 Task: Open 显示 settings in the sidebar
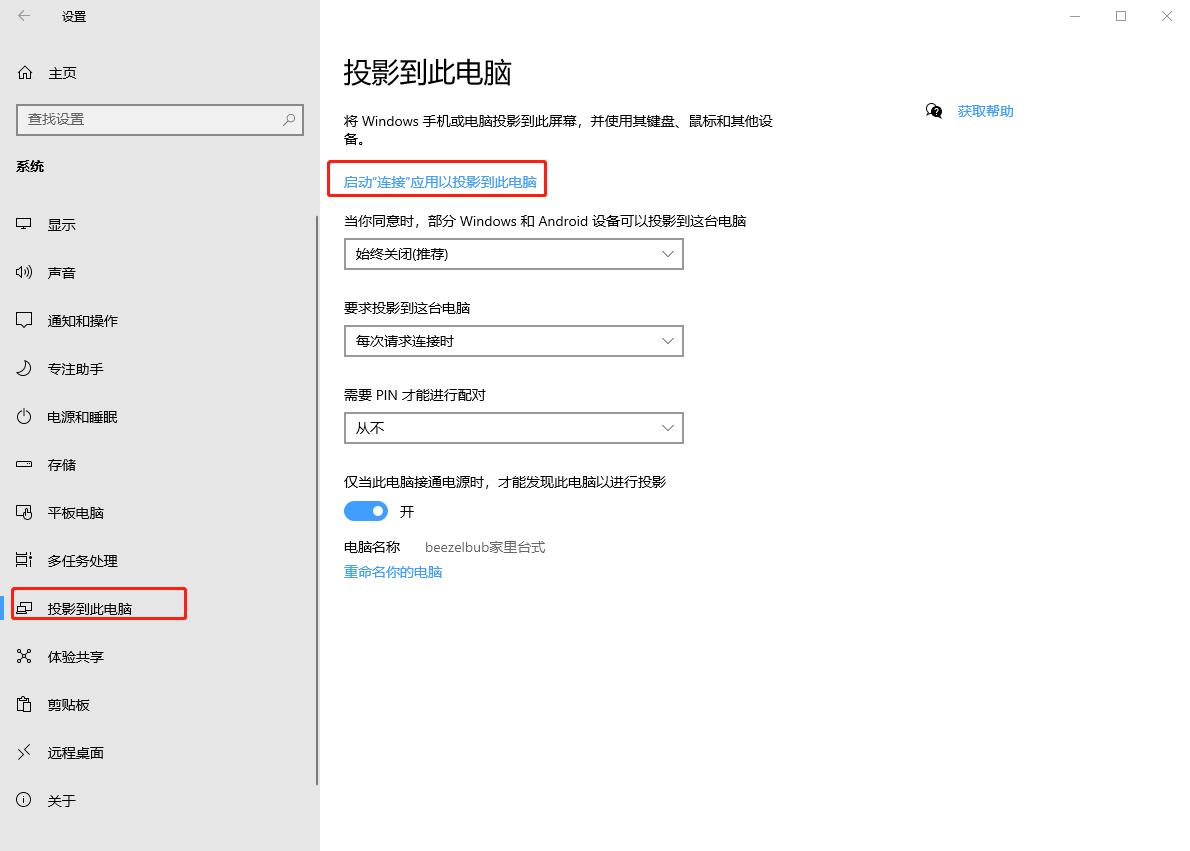click(x=60, y=224)
